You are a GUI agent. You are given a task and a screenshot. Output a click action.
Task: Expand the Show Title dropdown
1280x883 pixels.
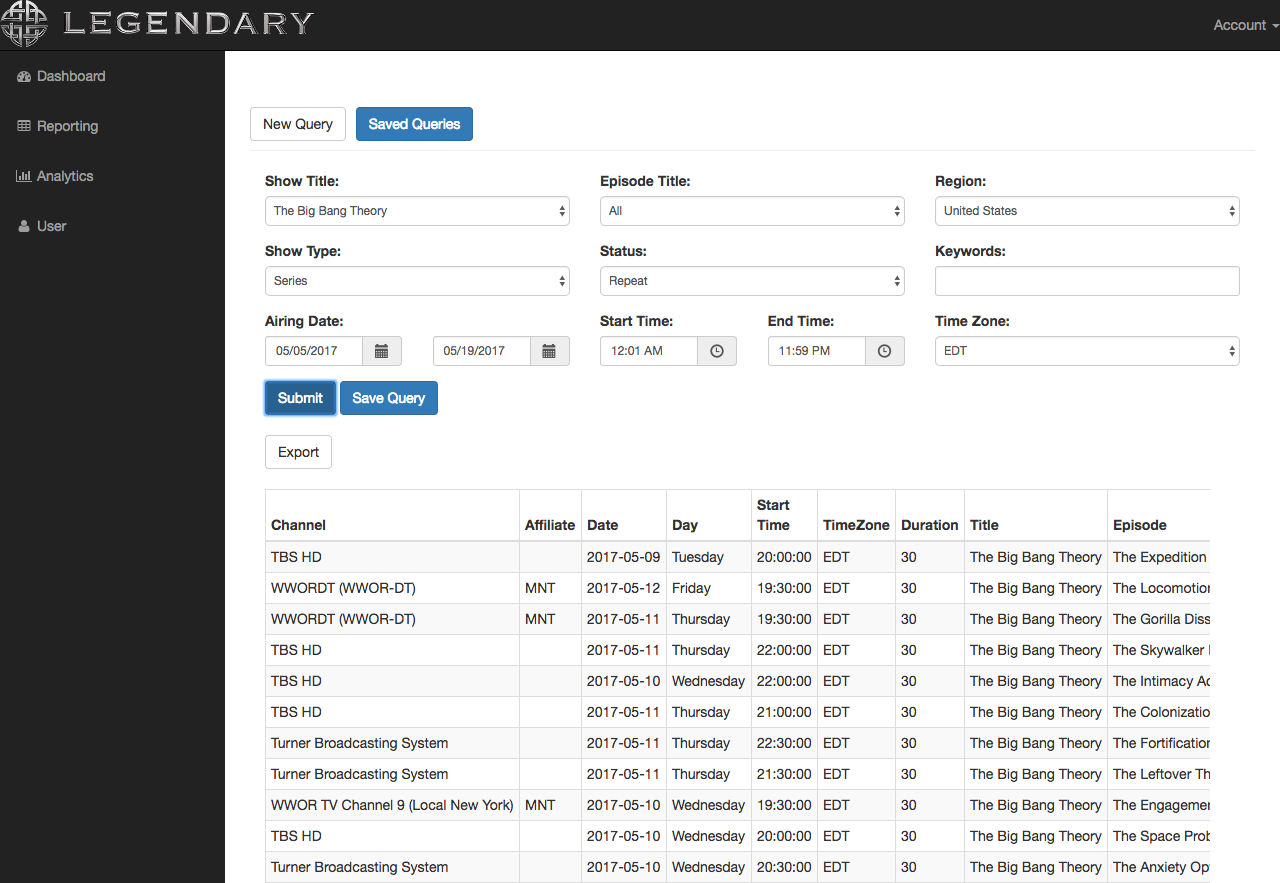(x=417, y=211)
